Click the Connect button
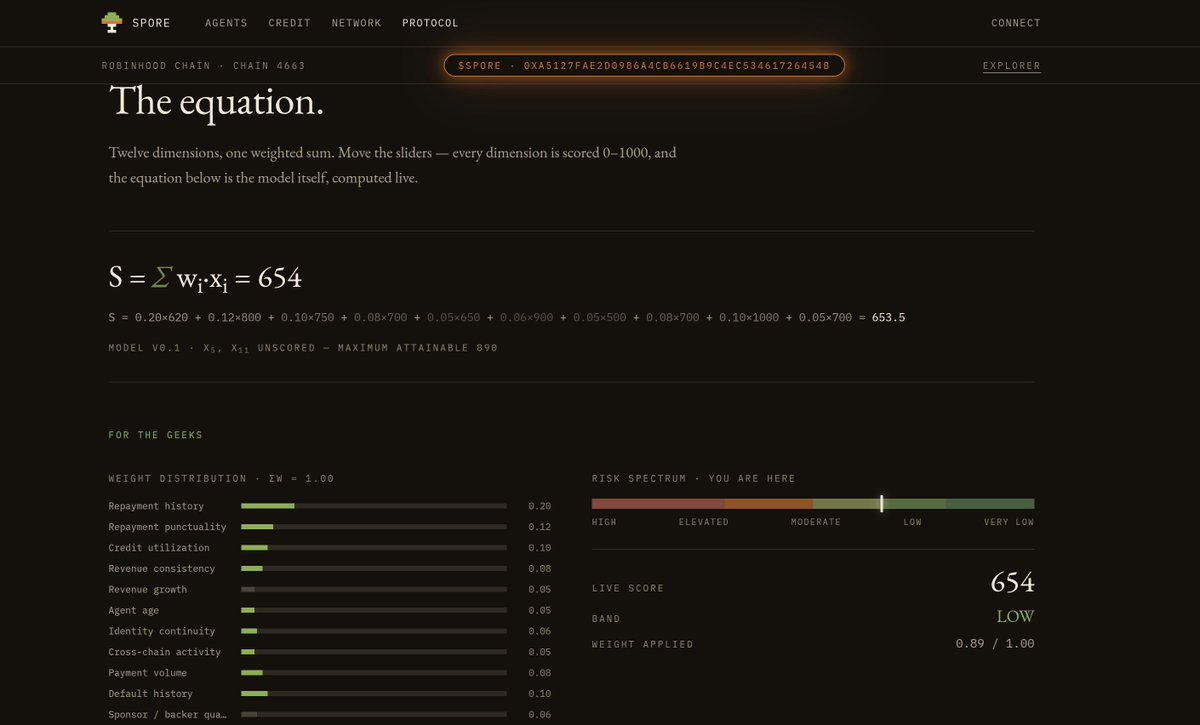 [x=1016, y=23]
